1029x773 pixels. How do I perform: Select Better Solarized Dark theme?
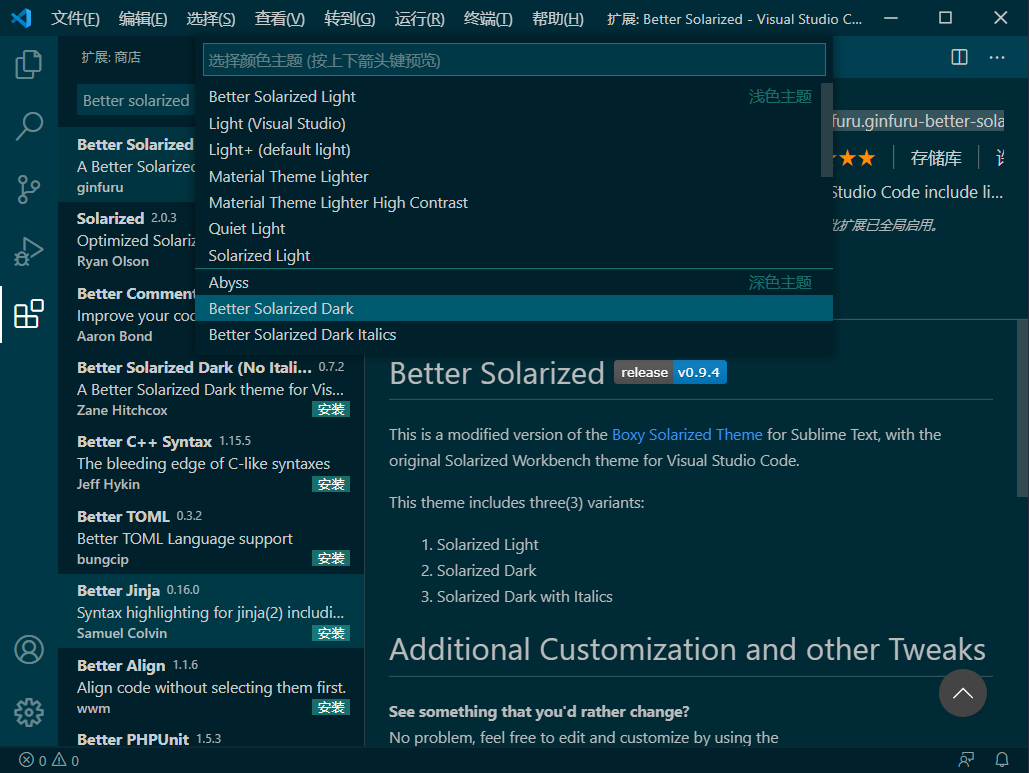514,308
